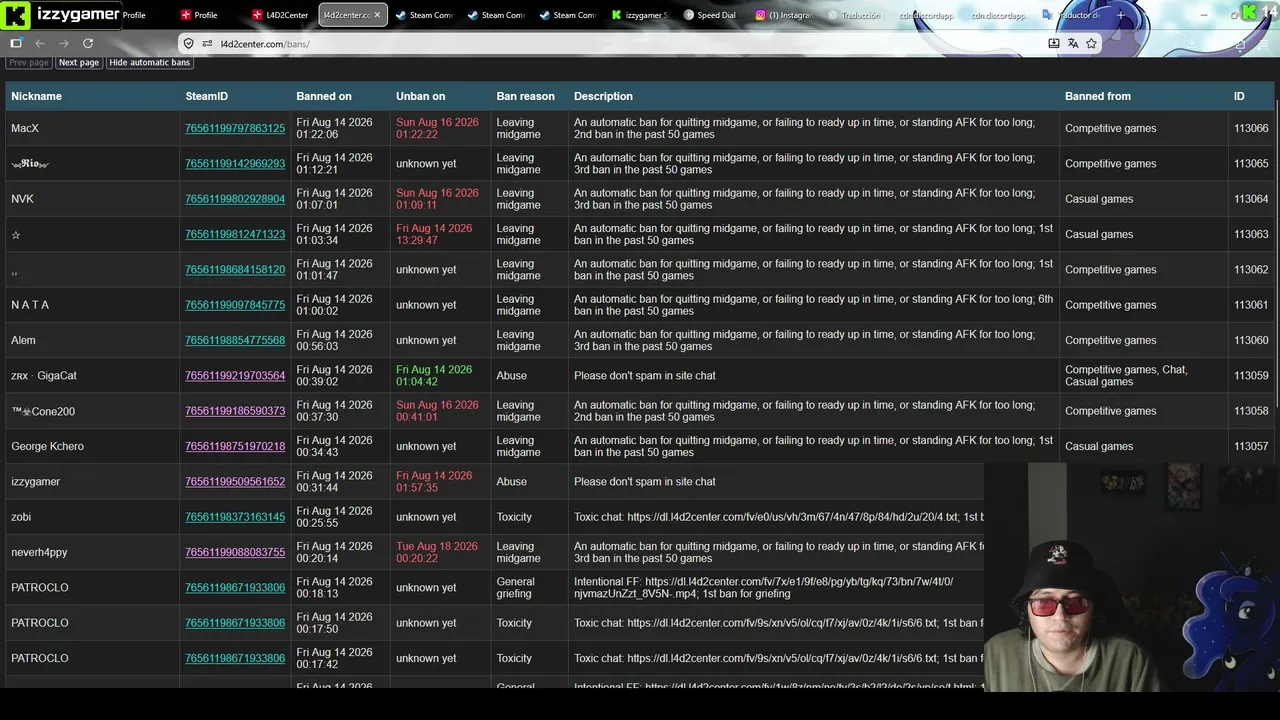Click the Next page button
The width and height of the screenshot is (1280, 720).
[x=79, y=62]
